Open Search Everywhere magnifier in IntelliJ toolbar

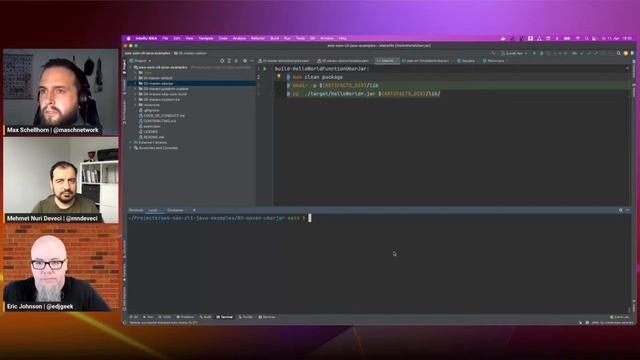(619, 53)
